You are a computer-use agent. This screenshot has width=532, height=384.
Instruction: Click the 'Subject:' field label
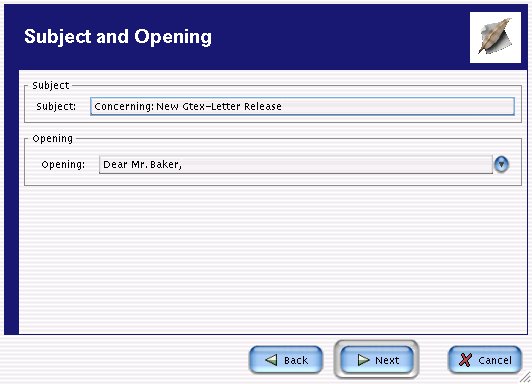(56, 107)
